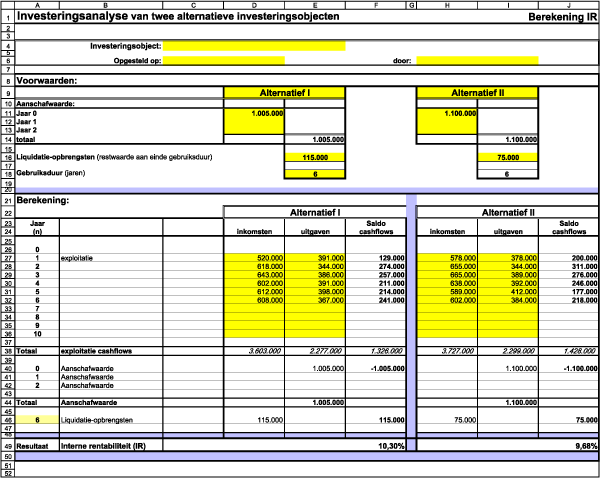Image resolution: width=600 pixels, height=478 pixels.
Task: Click inkomsten 602.000 in Alternatief I year 4
Action: coord(254,283)
